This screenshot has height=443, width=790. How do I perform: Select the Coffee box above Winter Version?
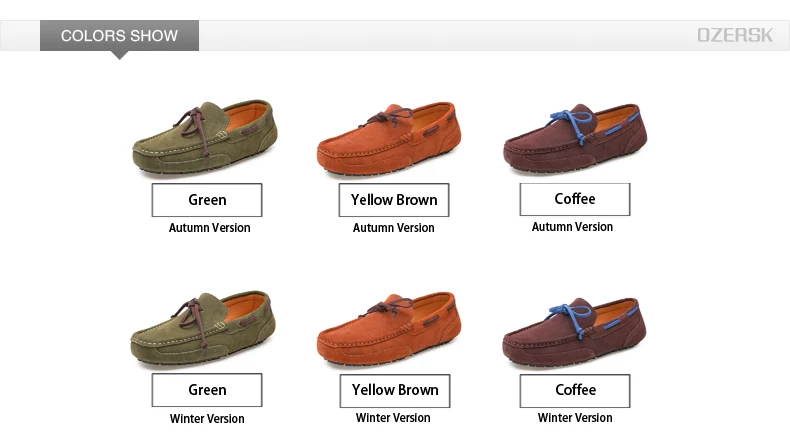click(x=575, y=391)
